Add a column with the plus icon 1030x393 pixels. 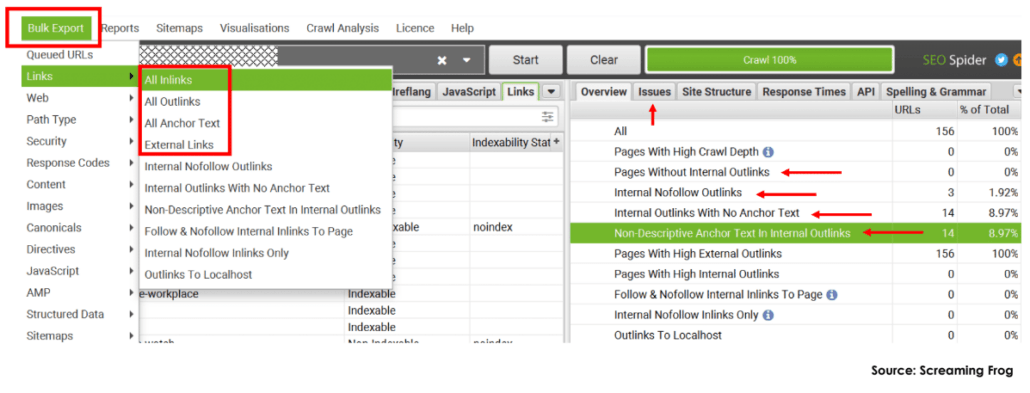coord(556,142)
